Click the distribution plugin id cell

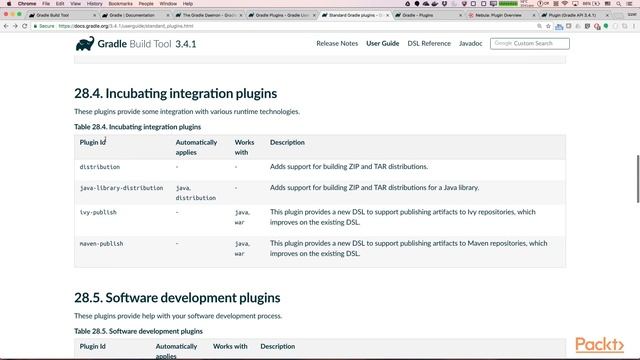point(100,167)
